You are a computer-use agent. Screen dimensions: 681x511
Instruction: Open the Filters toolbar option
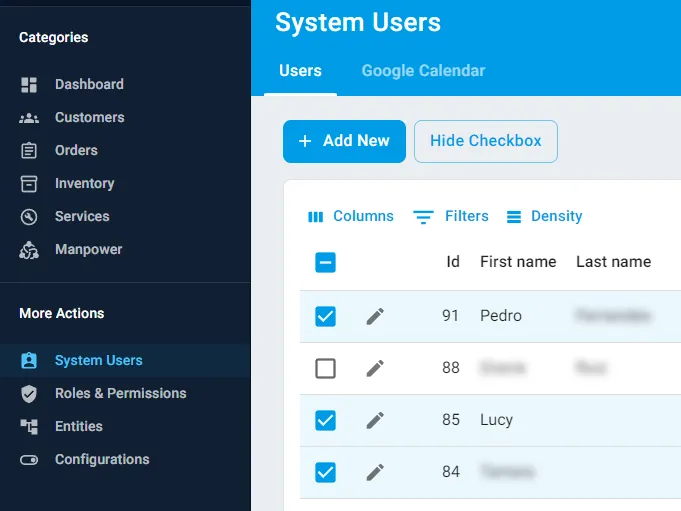click(x=451, y=216)
